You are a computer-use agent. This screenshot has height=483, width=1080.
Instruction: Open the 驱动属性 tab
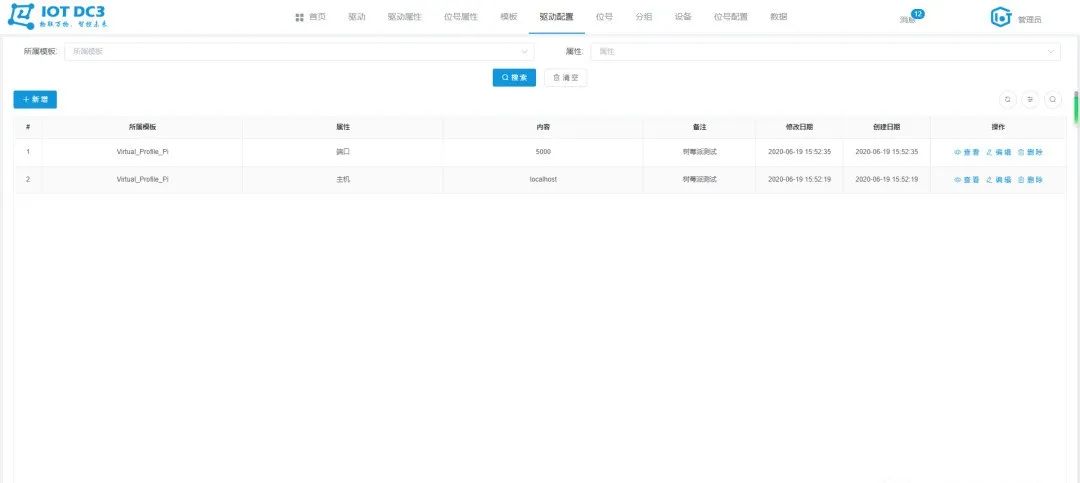tap(404, 17)
